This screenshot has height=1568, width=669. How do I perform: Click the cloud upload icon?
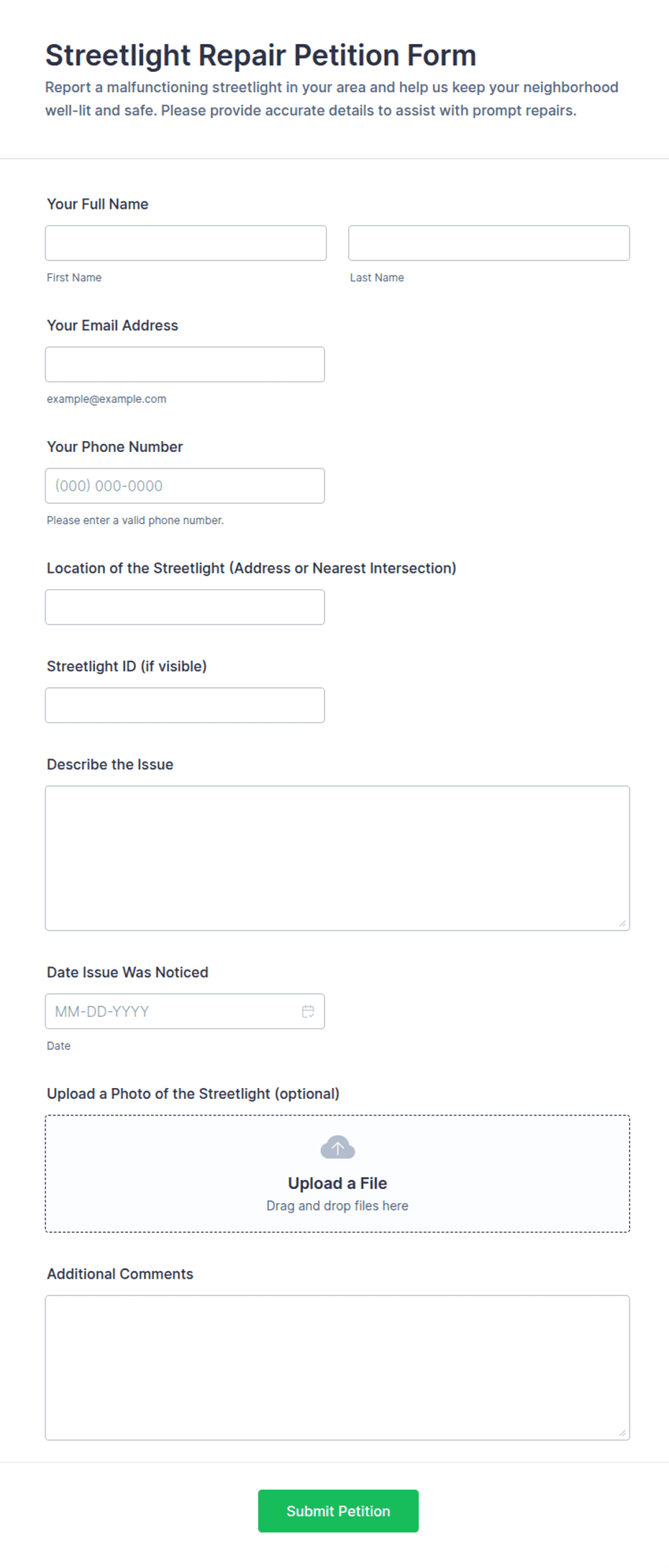337,1147
